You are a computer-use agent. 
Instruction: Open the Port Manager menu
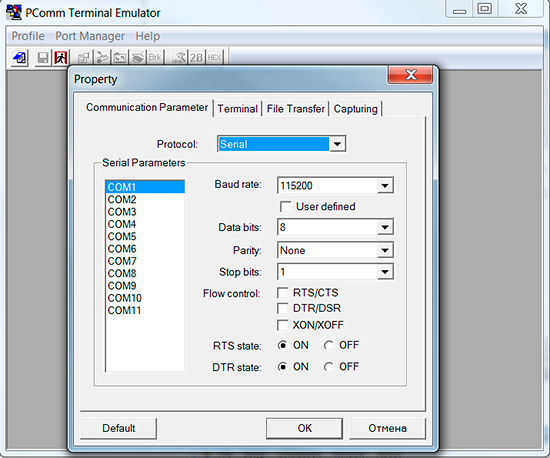(90, 36)
